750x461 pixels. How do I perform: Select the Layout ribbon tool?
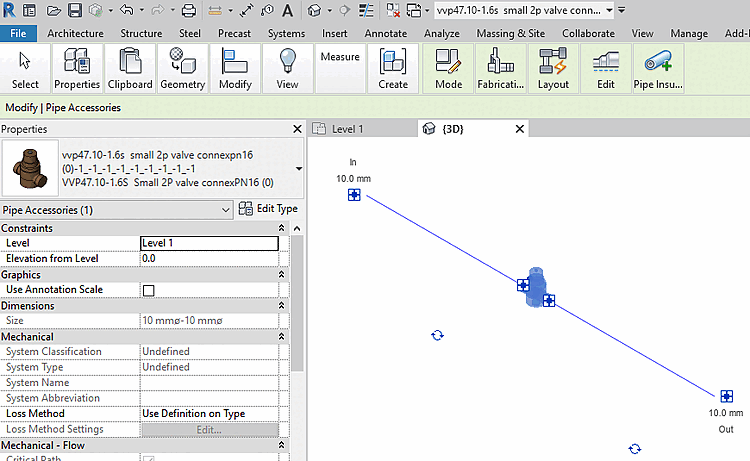(x=553, y=68)
